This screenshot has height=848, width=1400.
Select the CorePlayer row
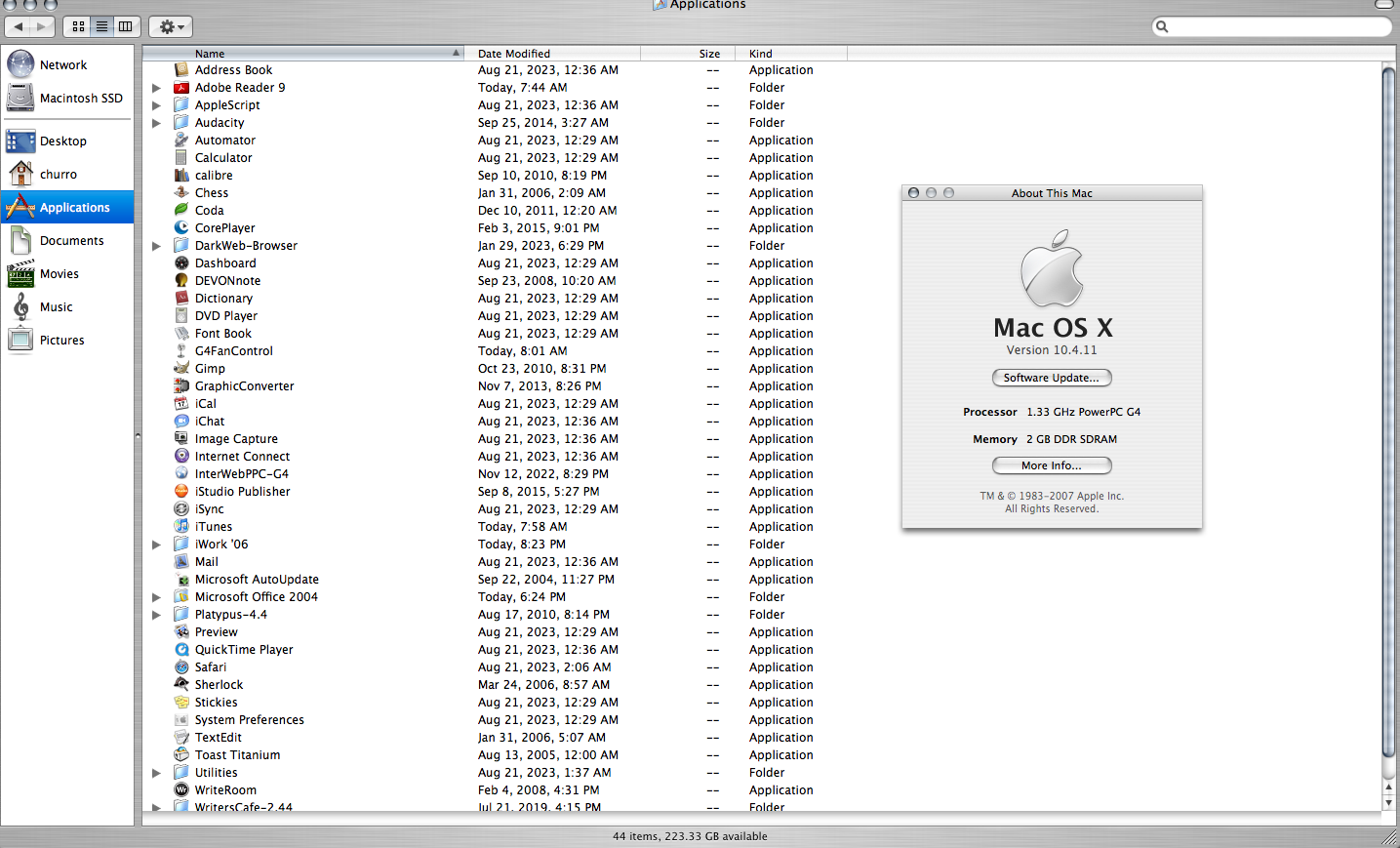coord(762,228)
